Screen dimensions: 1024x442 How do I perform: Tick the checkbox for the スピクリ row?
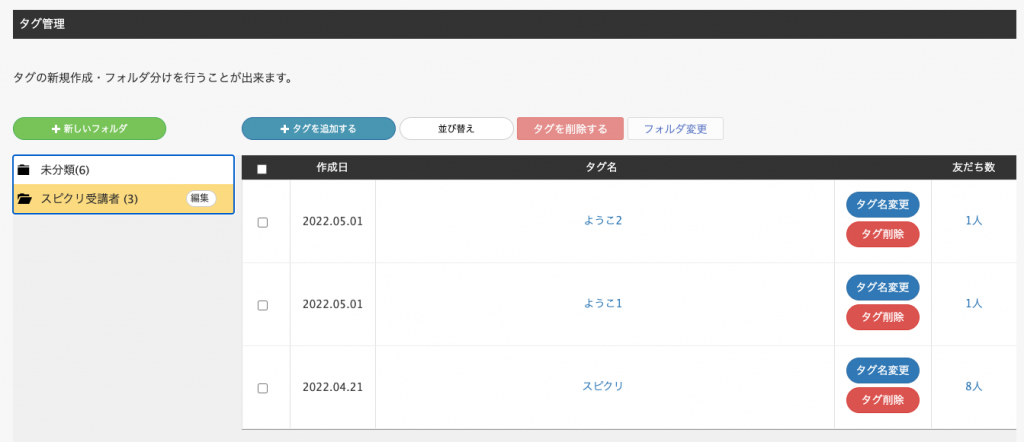[x=263, y=388]
